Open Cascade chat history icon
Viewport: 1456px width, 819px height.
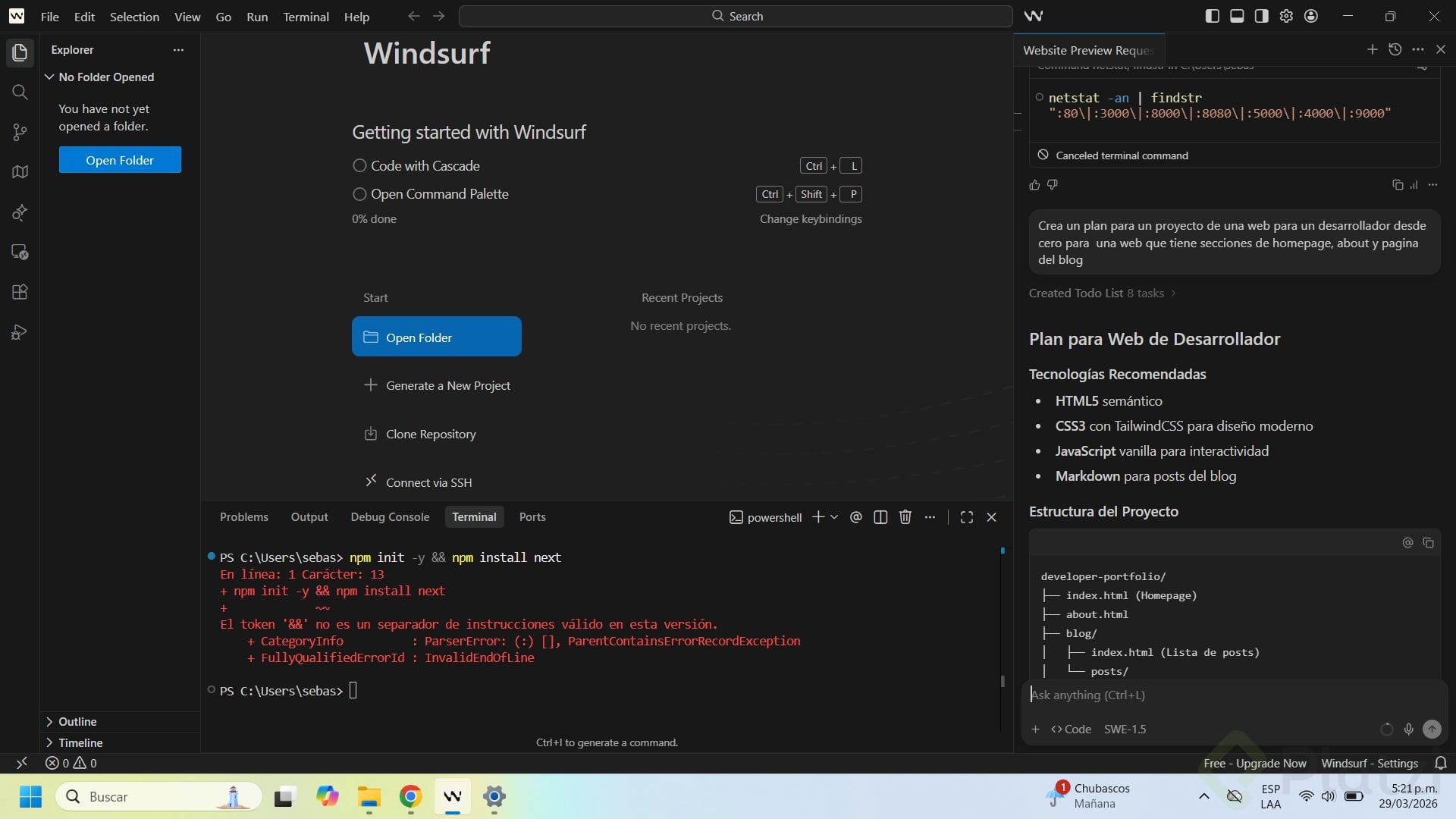tap(1395, 49)
